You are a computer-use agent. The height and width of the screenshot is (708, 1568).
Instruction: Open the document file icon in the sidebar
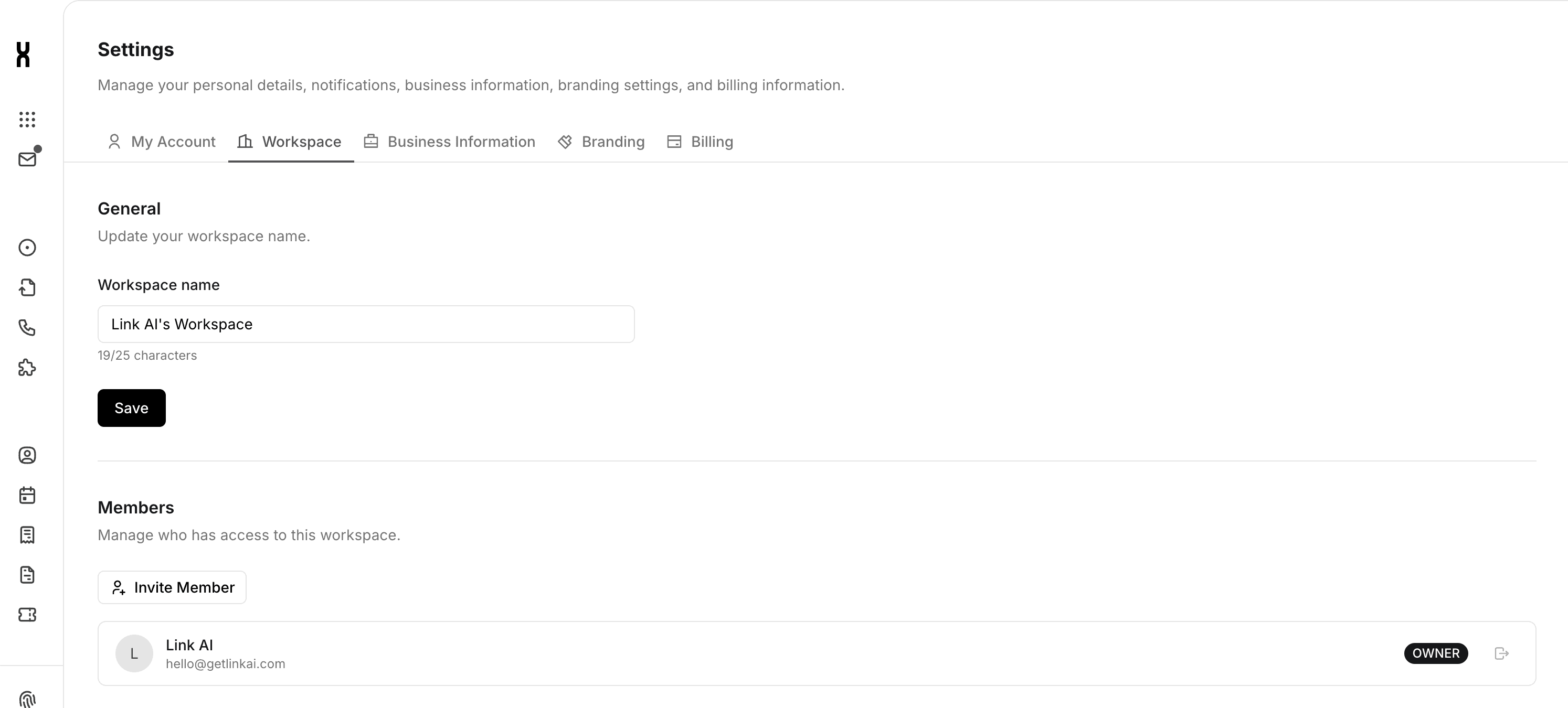(x=27, y=575)
